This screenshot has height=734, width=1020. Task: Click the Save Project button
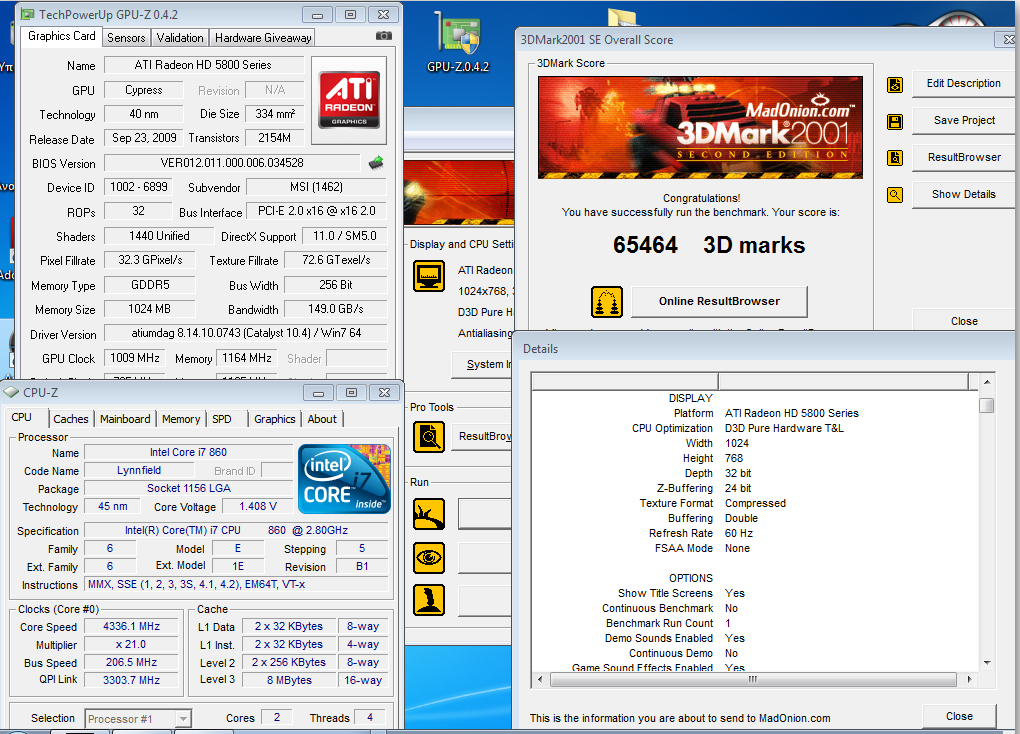(x=963, y=120)
